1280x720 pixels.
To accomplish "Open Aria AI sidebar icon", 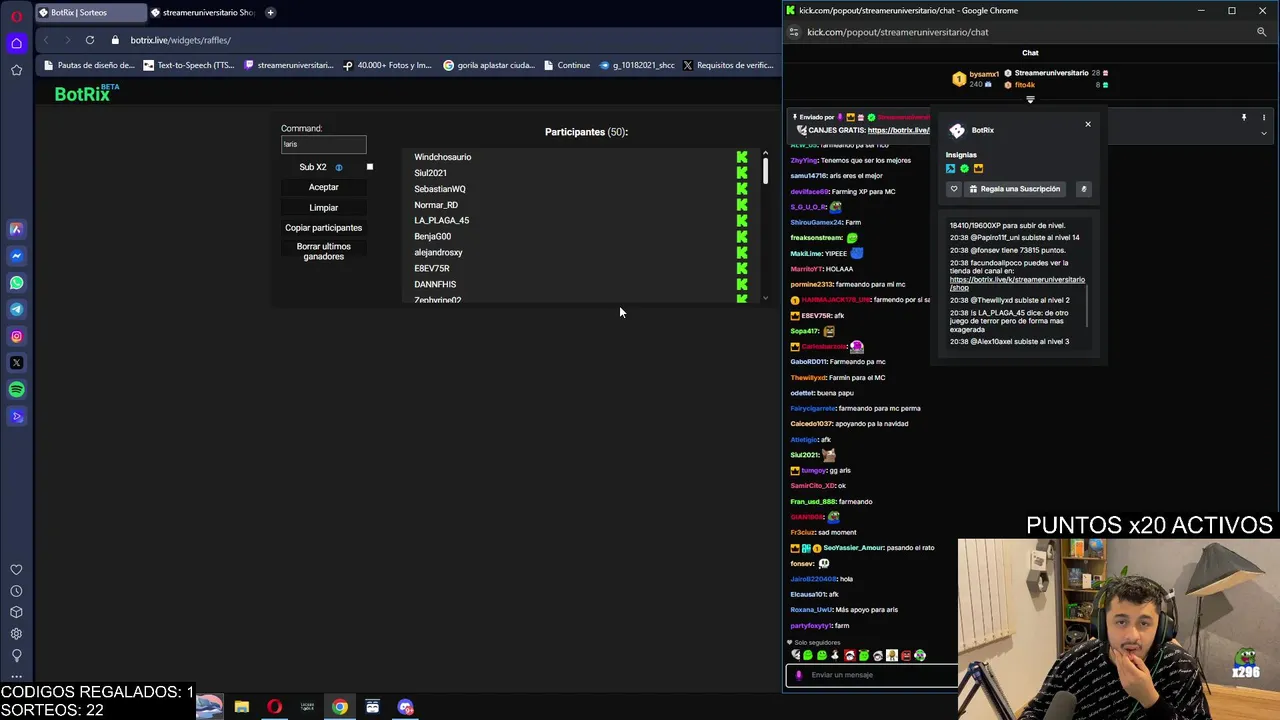I will (16, 229).
